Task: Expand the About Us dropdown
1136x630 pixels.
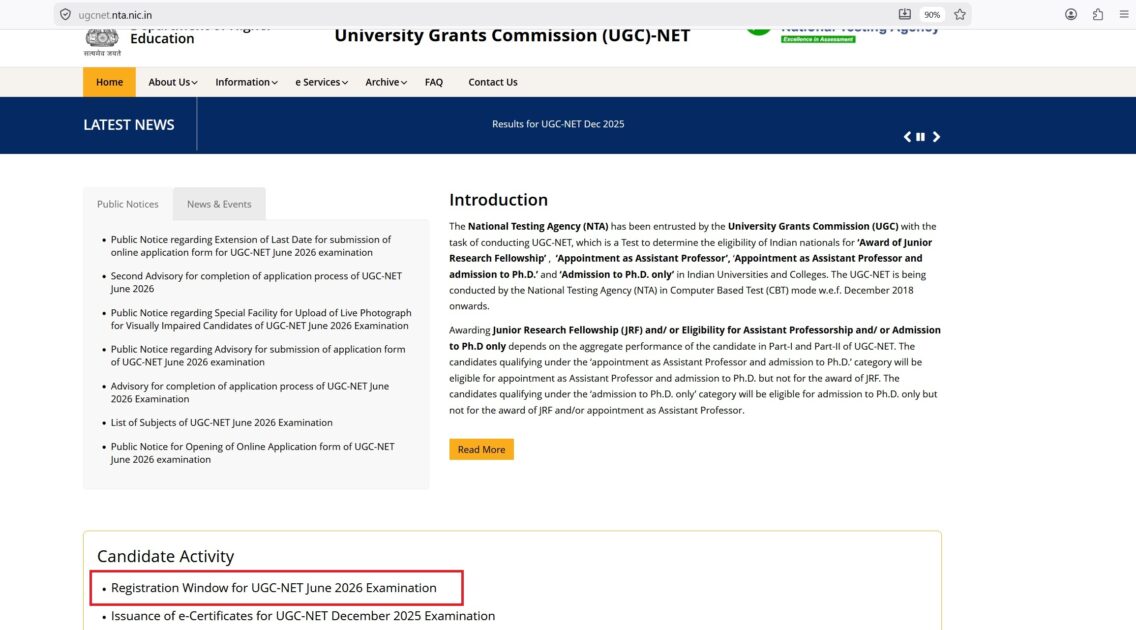Action: pos(172,82)
